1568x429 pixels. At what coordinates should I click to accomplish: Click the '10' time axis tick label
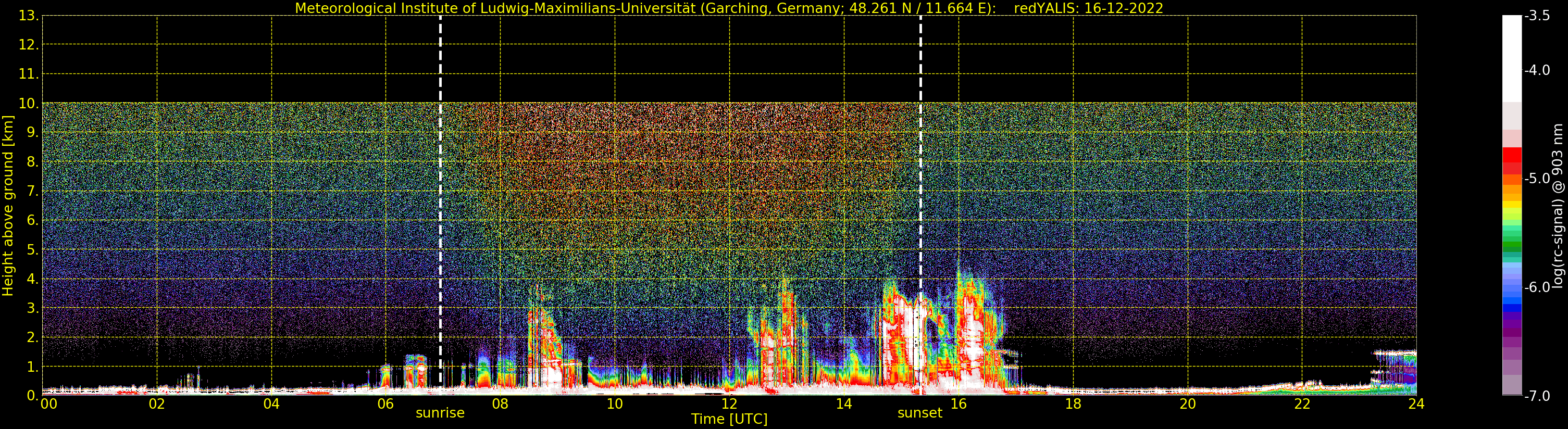tap(615, 404)
